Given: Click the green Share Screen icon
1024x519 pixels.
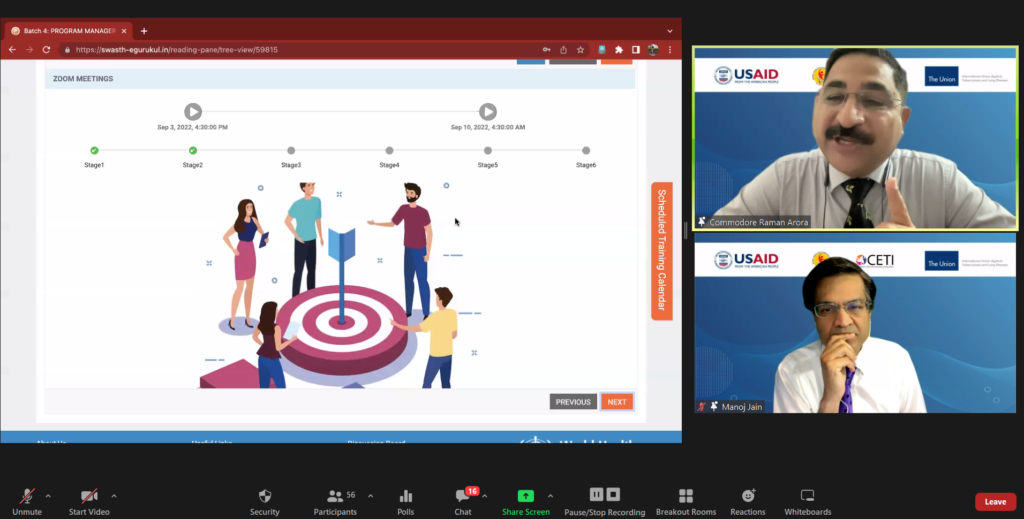Looking at the screenshot, I should pyautogui.click(x=526, y=495).
